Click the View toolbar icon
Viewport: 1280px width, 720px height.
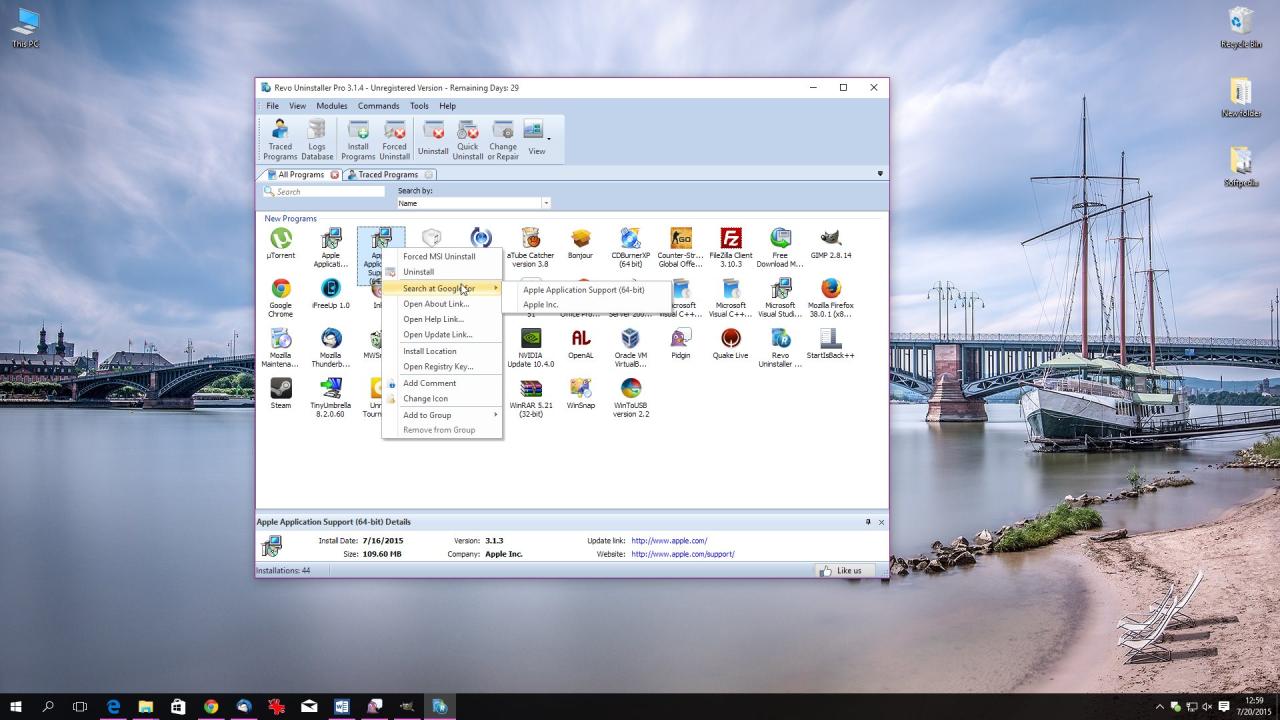click(x=534, y=139)
